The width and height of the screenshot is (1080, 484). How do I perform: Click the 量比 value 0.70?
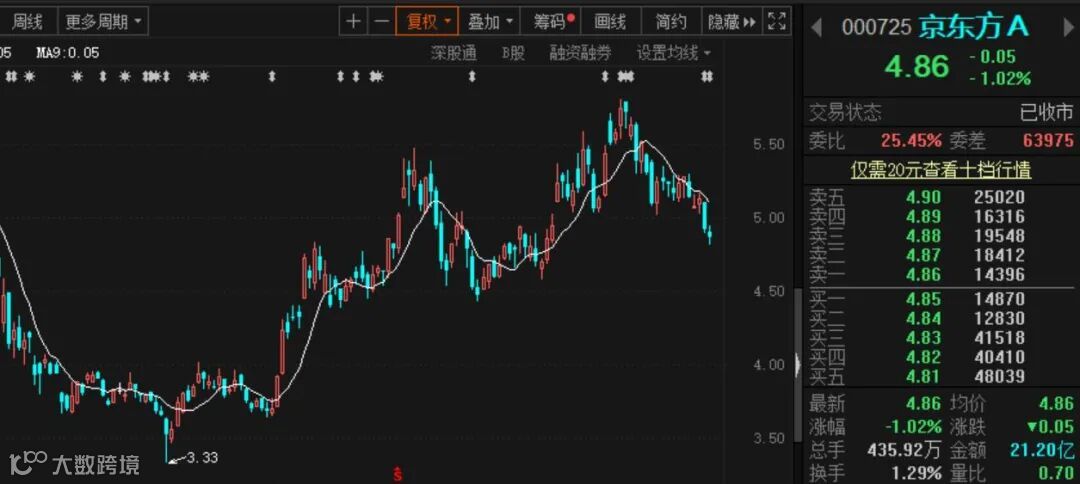point(1056,473)
